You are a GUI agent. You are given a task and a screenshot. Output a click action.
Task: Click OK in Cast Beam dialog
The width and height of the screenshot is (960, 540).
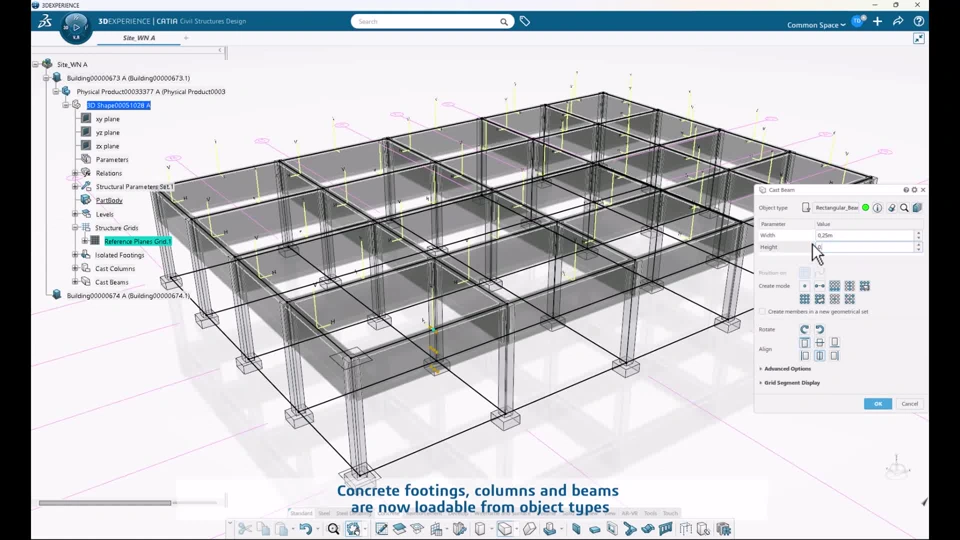point(878,404)
